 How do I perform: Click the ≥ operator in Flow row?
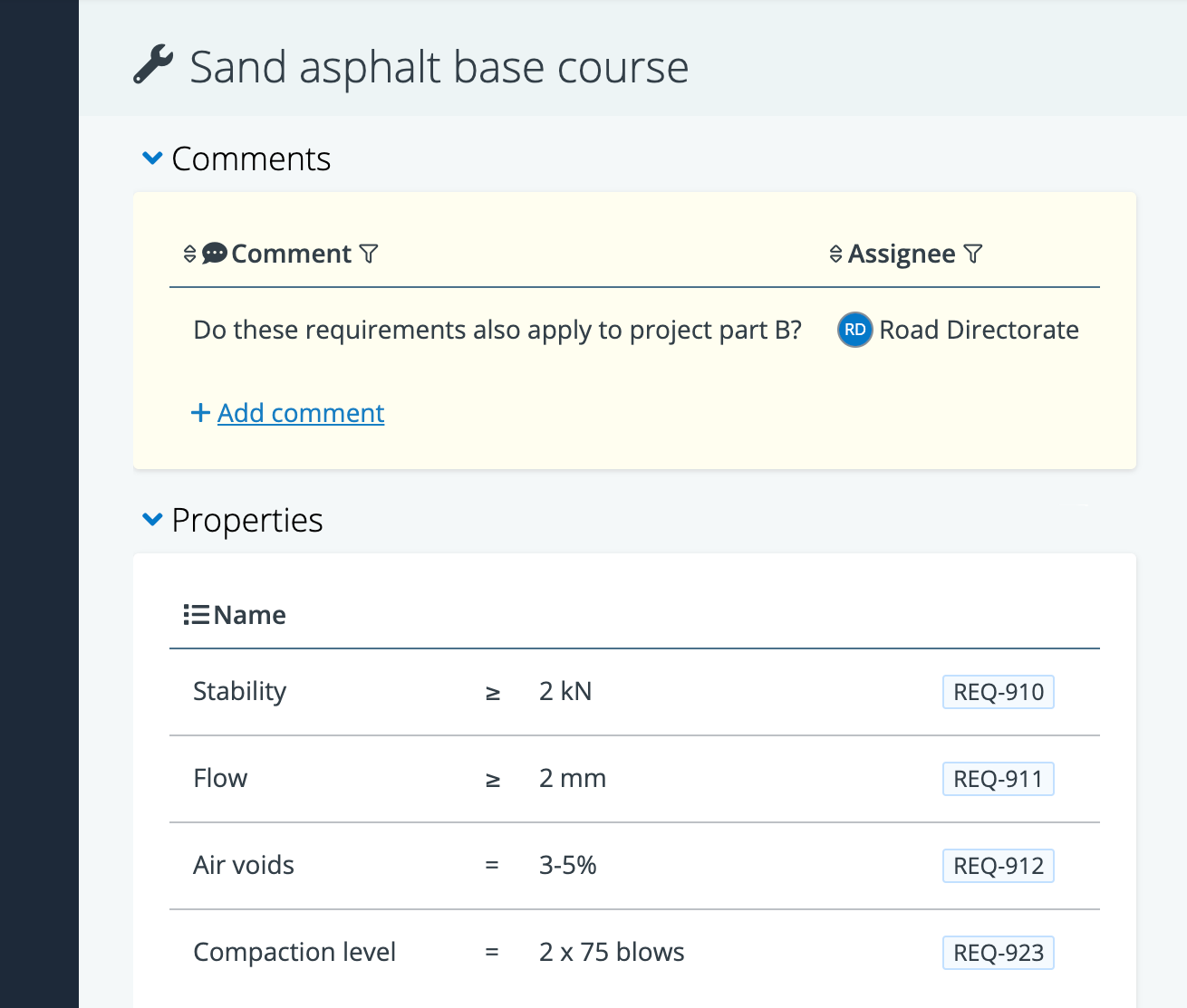pos(492,781)
